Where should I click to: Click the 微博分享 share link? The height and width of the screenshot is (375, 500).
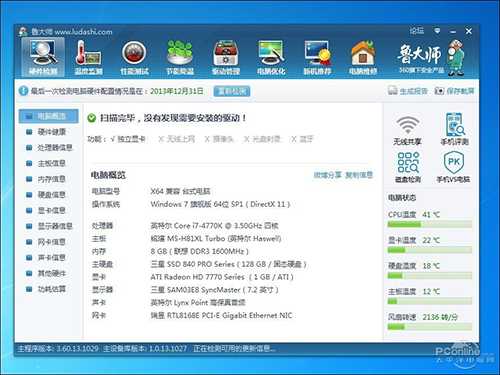click(x=328, y=175)
